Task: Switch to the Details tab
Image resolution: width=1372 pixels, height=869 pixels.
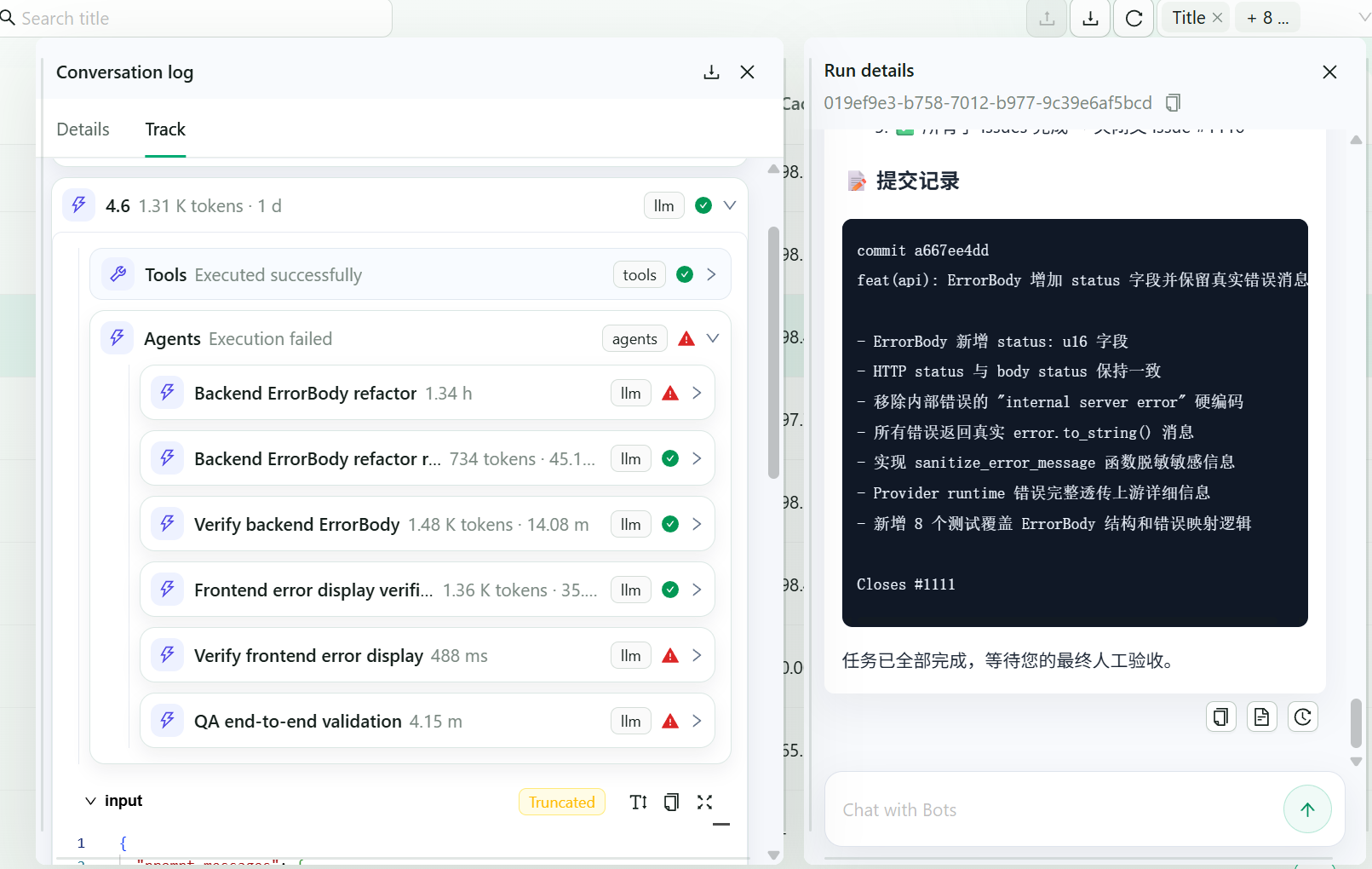Action: tap(83, 129)
